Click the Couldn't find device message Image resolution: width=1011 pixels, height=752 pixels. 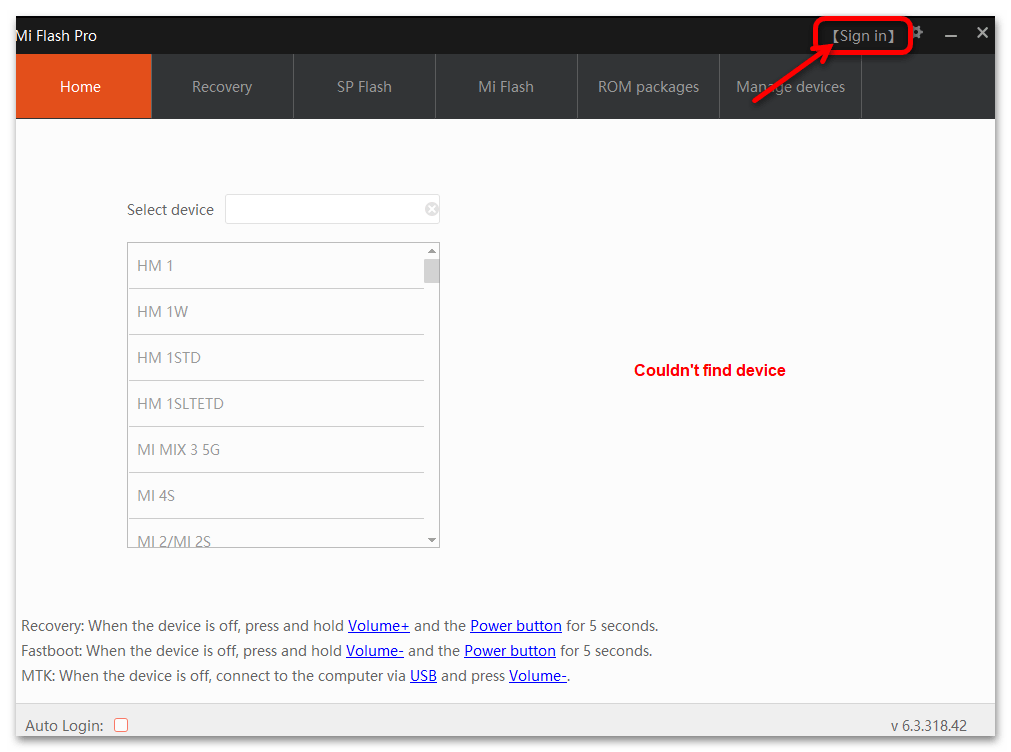pos(709,370)
